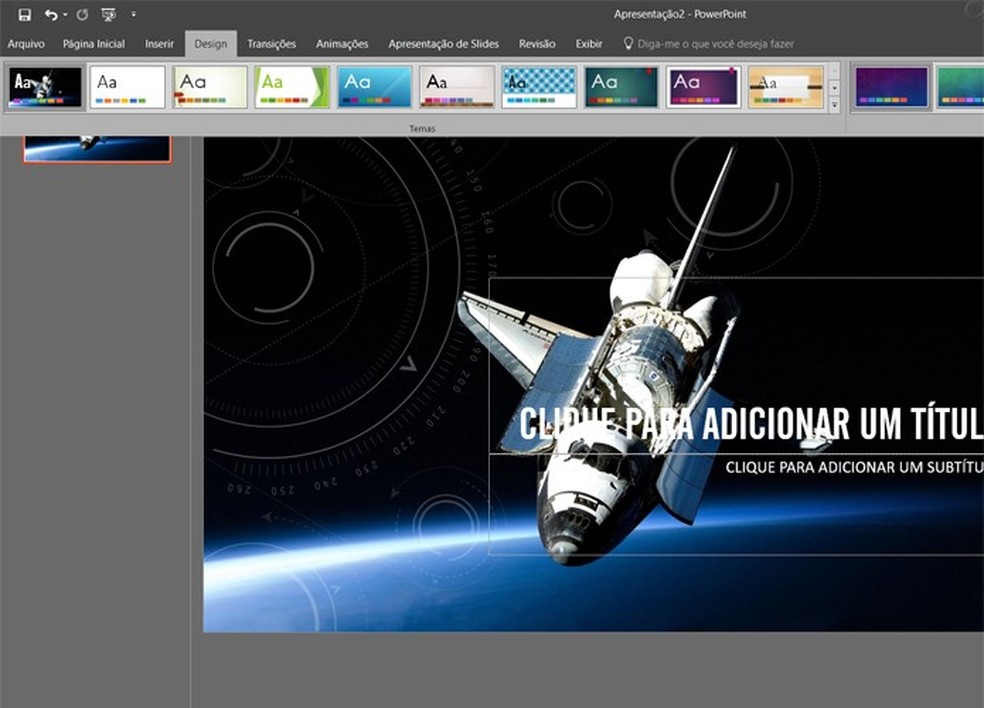
Task: Click 'Diga-me o que você deseja fazer' search box
Action: [x=715, y=44]
